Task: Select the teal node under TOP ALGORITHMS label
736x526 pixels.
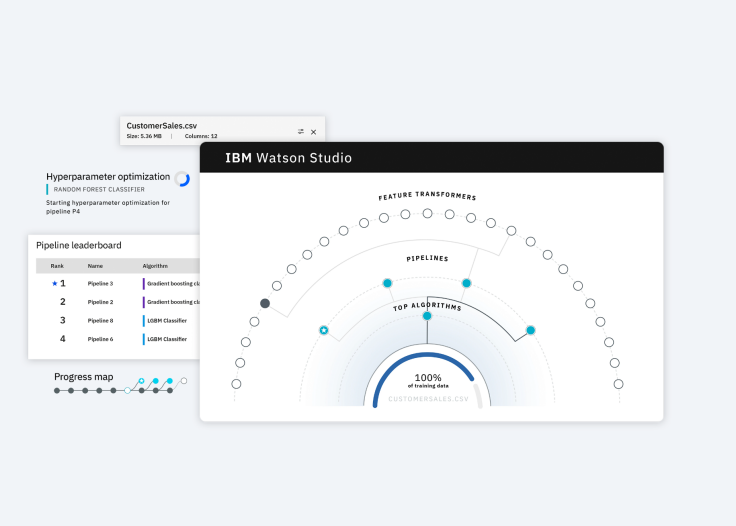Action: pos(427,316)
